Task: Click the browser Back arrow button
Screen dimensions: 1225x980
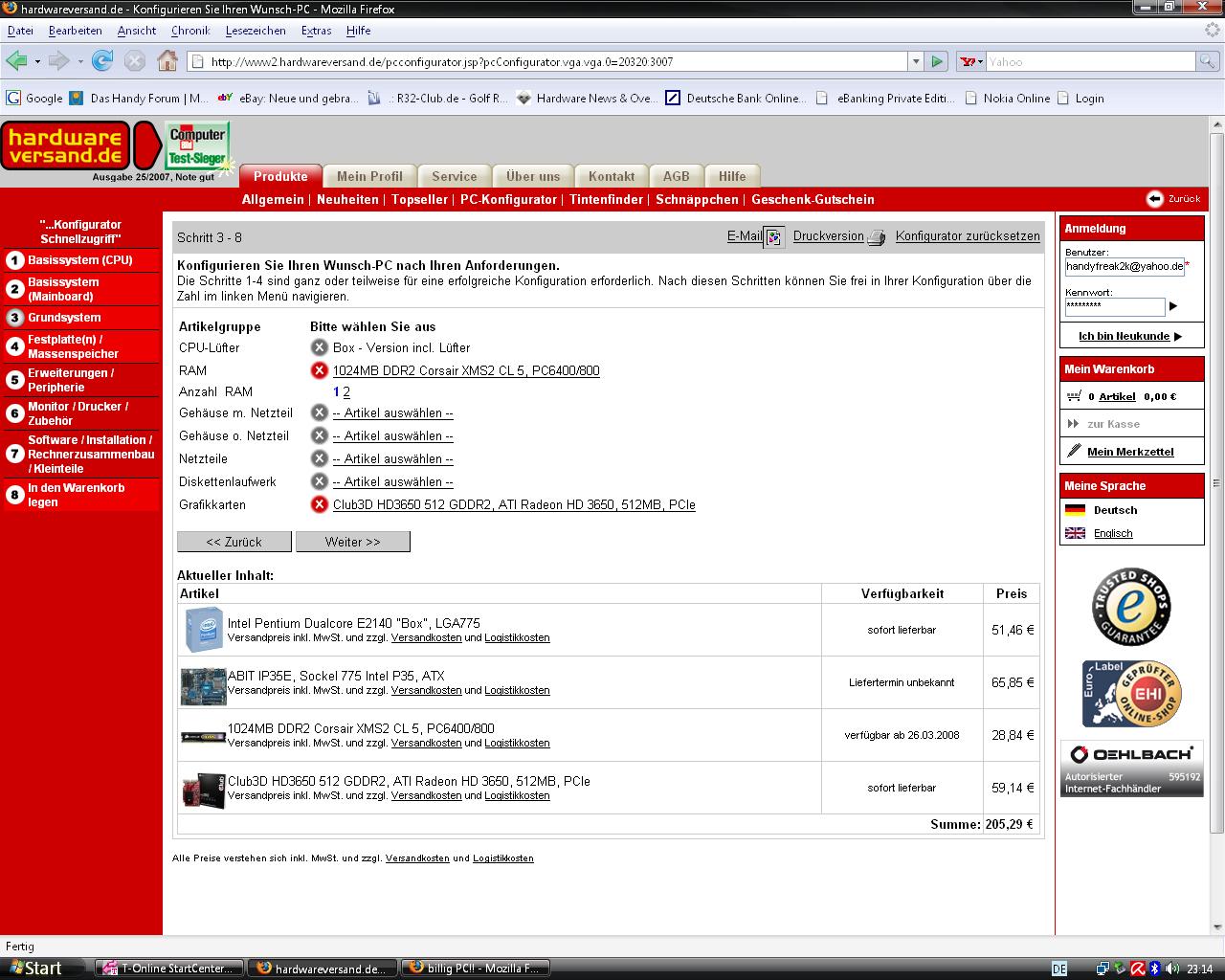Action: point(16,61)
